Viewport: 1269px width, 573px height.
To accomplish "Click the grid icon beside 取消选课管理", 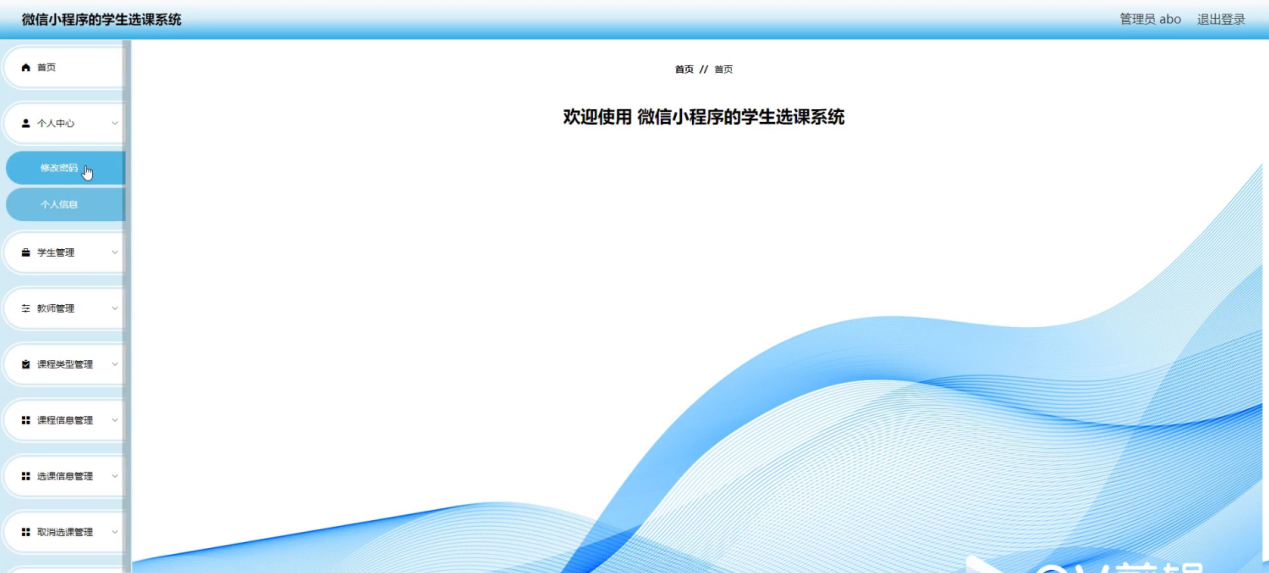I will tap(26, 533).
